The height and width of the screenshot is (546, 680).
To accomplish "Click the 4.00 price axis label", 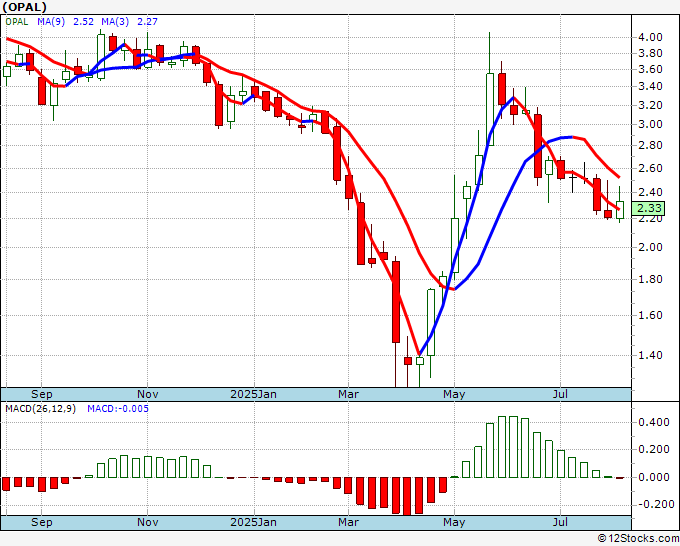I will [650, 37].
